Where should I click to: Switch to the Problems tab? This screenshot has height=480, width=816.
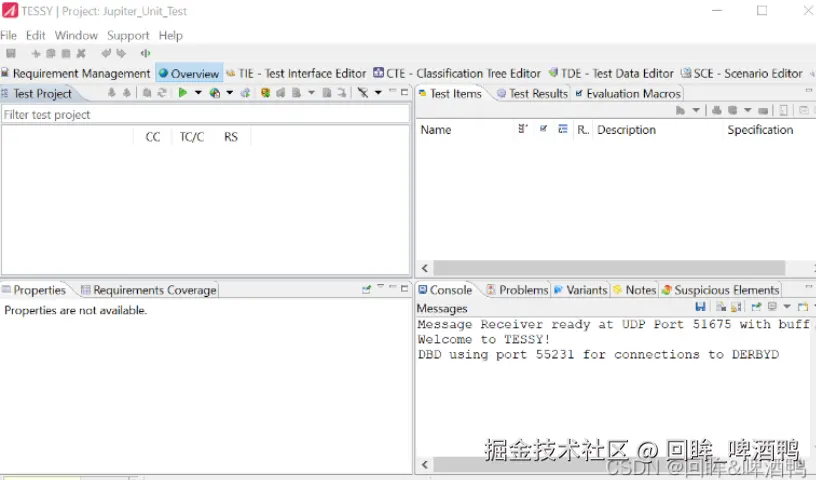[517, 290]
